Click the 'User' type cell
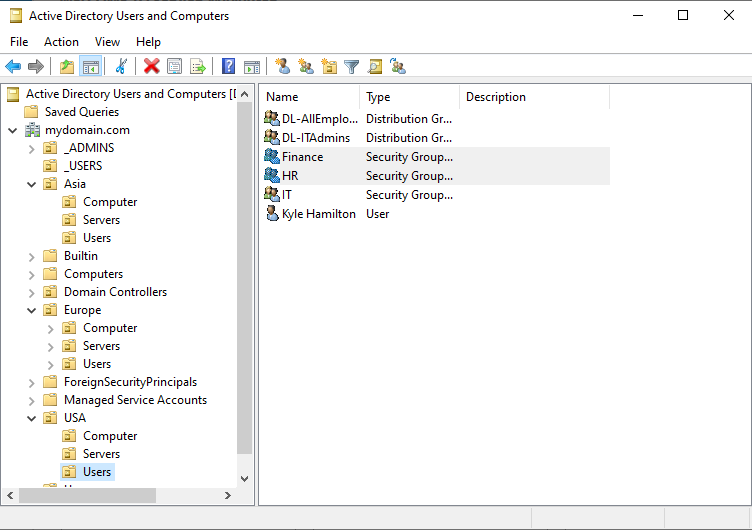752x530 pixels. point(377,214)
